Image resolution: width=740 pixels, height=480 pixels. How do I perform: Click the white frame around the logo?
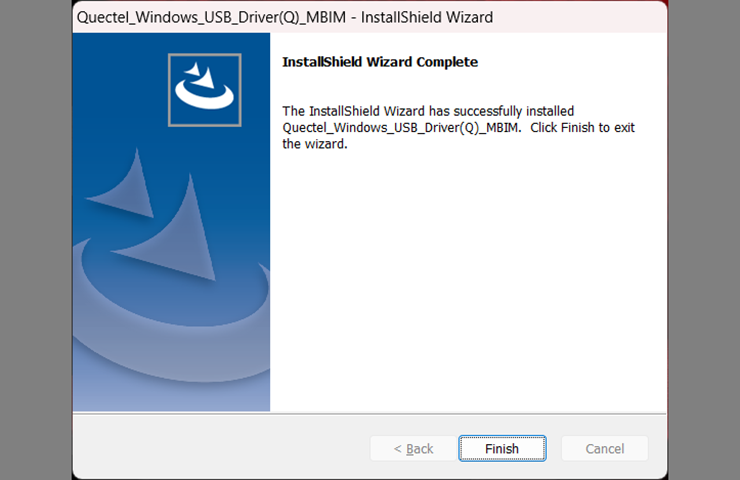point(170,90)
